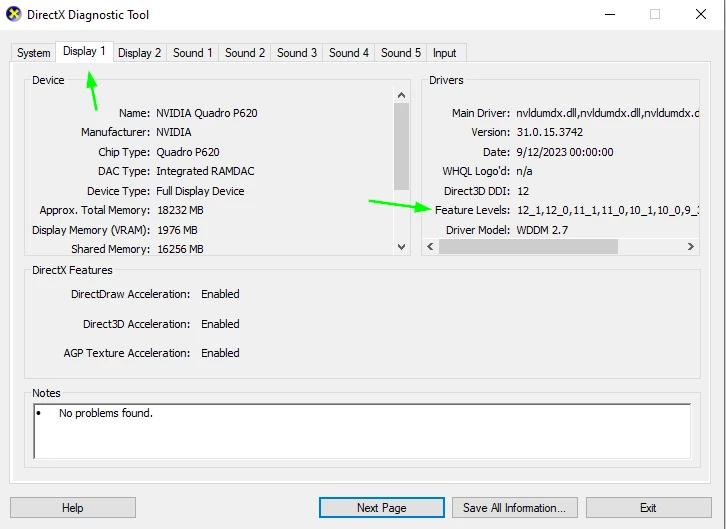Click the Main Driver nvldumdx.dll value
This screenshot has height=529, width=726.
pos(607,113)
